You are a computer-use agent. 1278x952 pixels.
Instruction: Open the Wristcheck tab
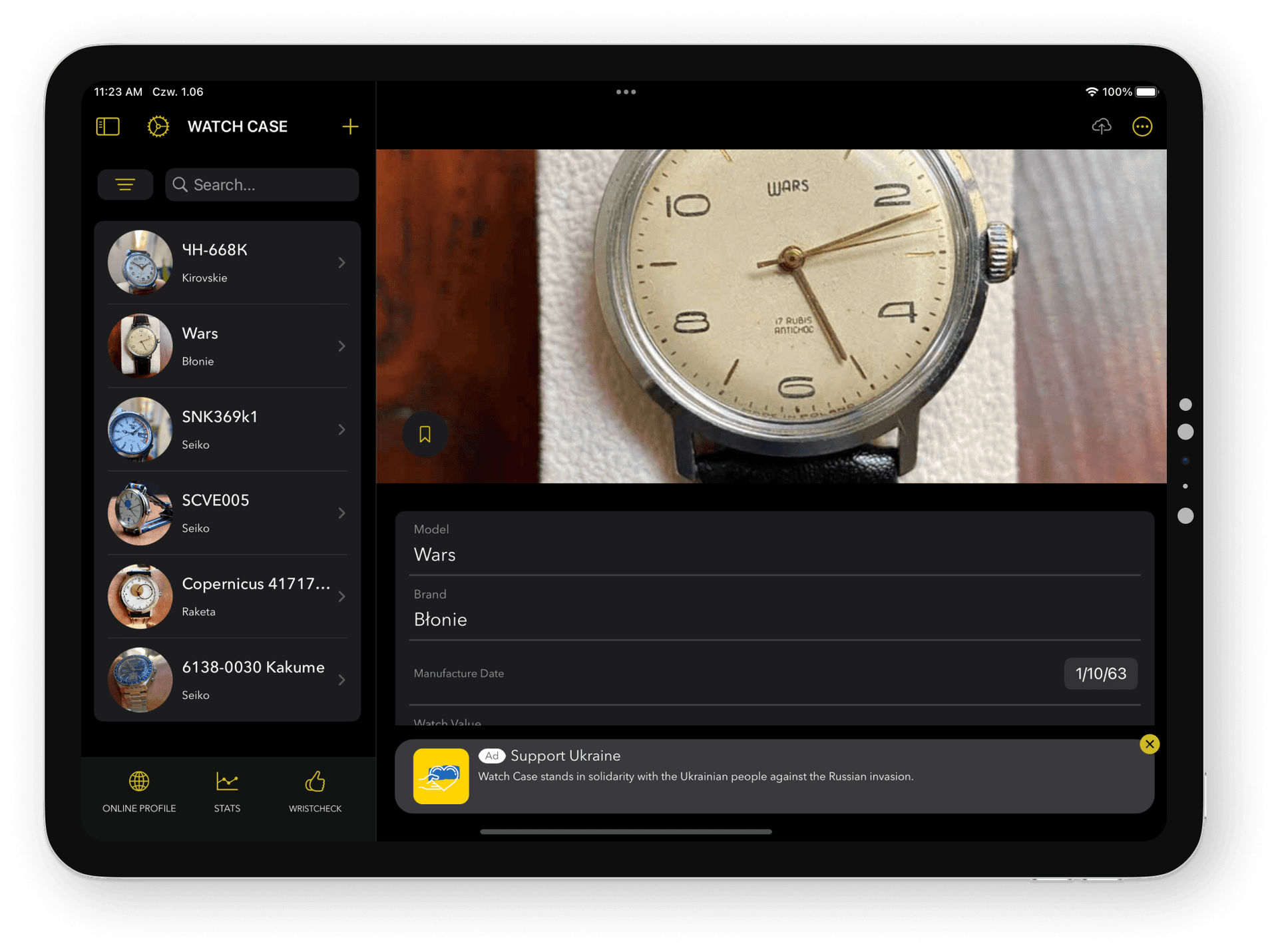point(315,792)
